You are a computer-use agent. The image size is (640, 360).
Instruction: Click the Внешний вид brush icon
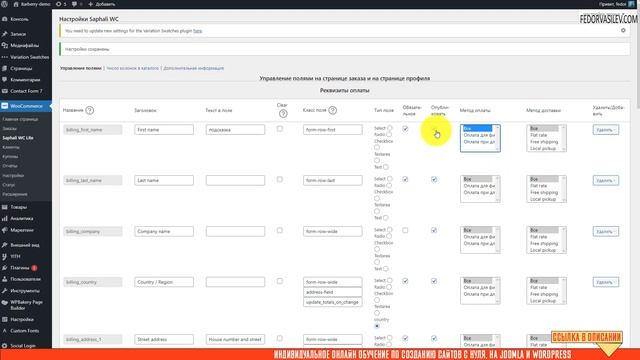5,245
